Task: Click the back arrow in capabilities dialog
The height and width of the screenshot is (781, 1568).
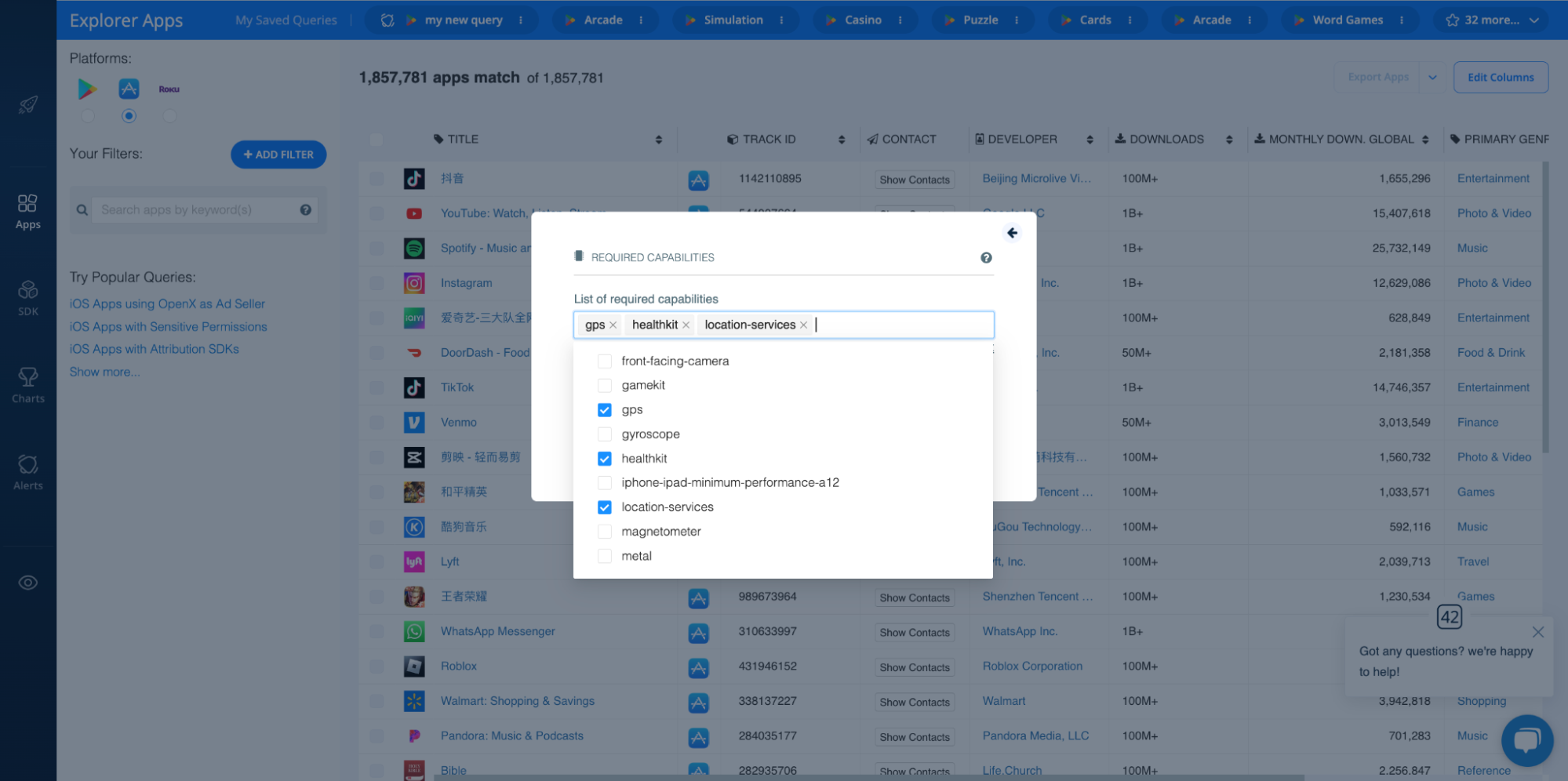Action: (x=1013, y=233)
